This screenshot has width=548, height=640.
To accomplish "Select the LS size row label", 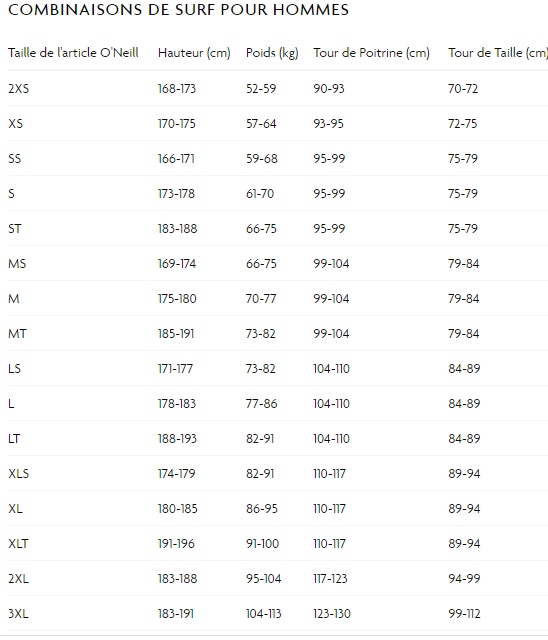I will point(14,369).
